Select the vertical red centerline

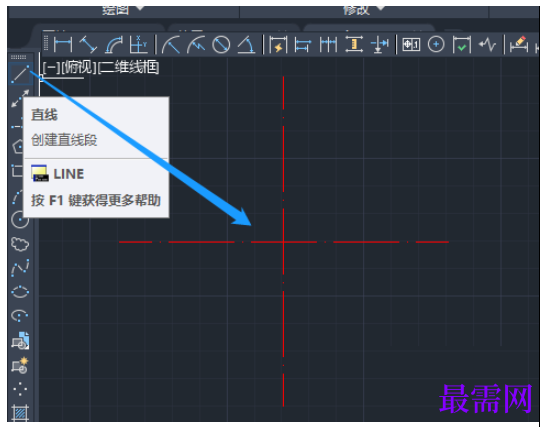[283, 241]
